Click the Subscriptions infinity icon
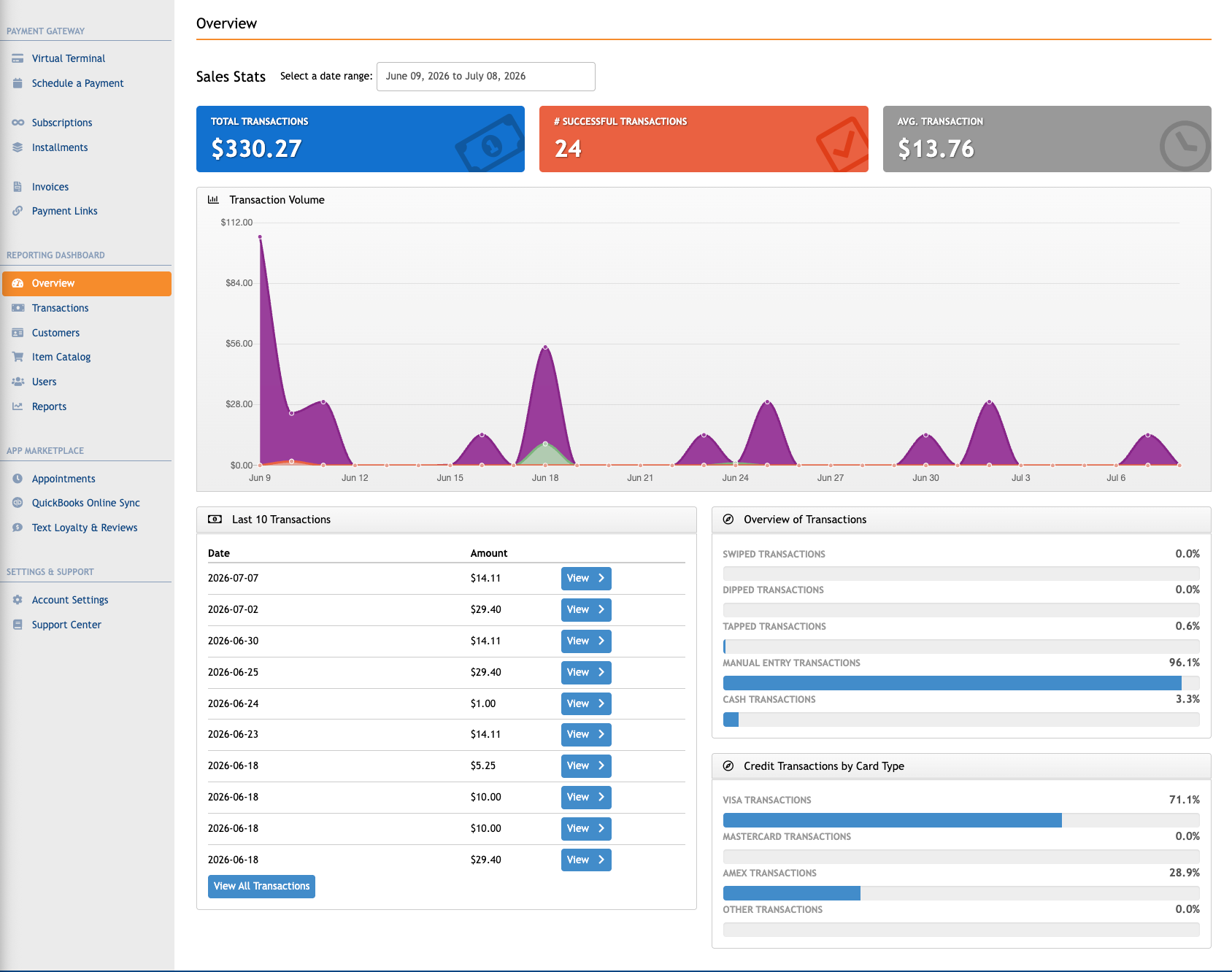This screenshot has height=972, width=1232. pyautogui.click(x=18, y=123)
